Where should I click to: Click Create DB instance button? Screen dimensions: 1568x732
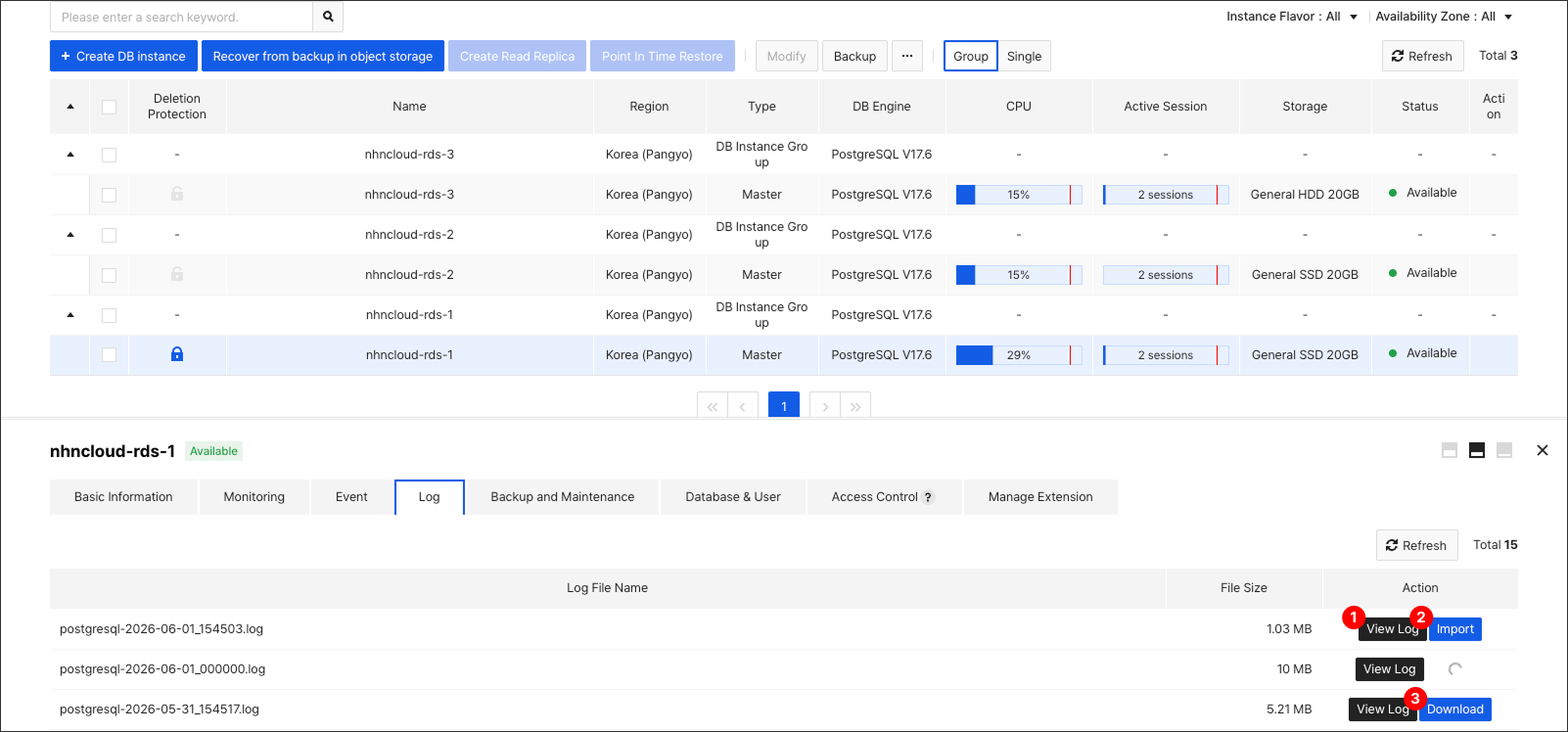[x=123, y=56]
